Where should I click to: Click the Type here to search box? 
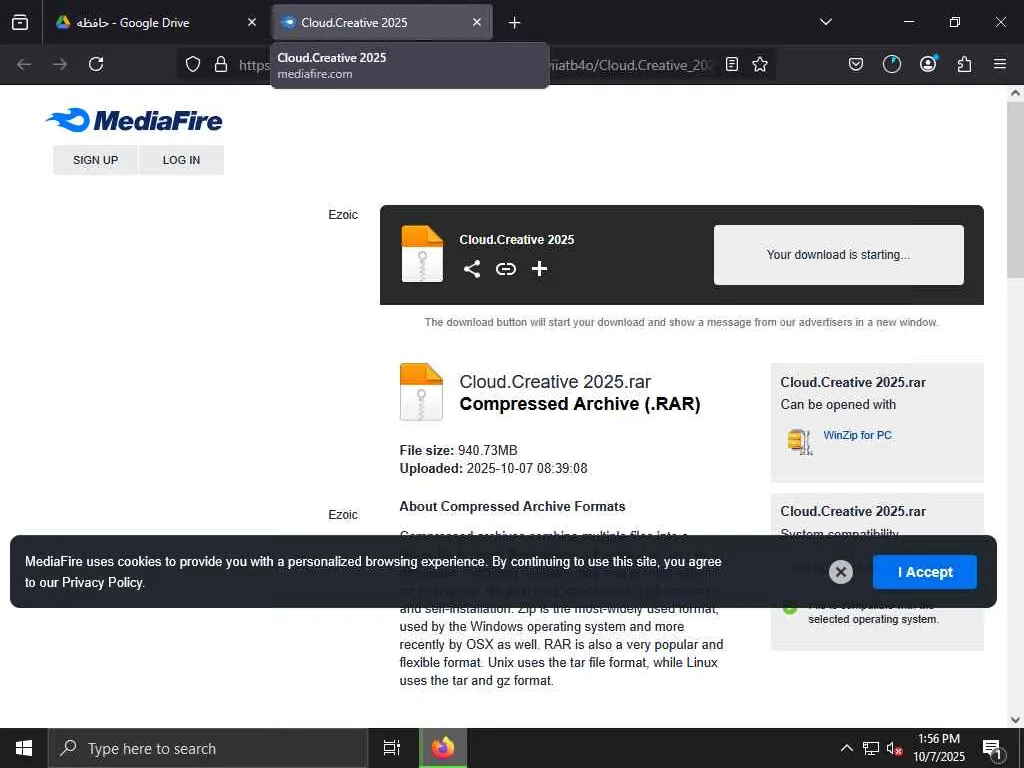(208, 748)
